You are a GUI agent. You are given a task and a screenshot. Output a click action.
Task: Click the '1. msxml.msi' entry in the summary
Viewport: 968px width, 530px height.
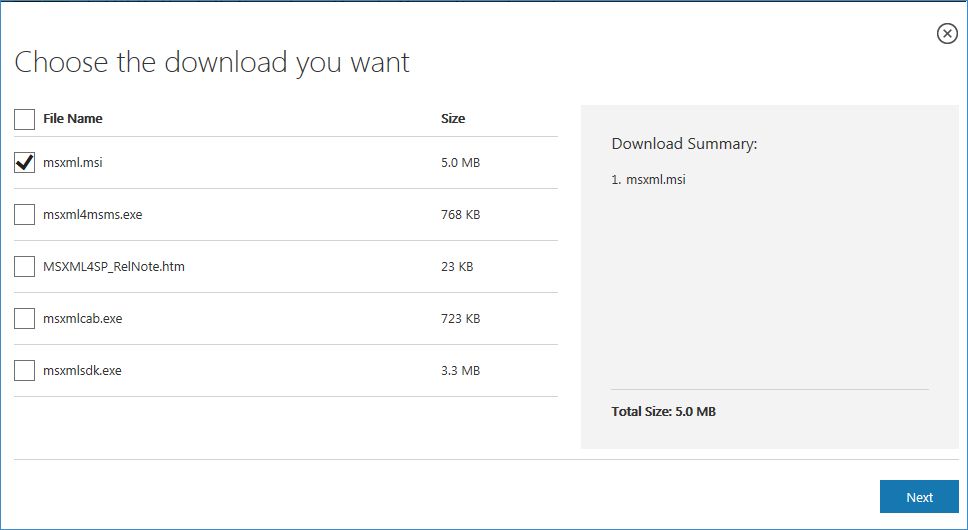pos(648,180)
